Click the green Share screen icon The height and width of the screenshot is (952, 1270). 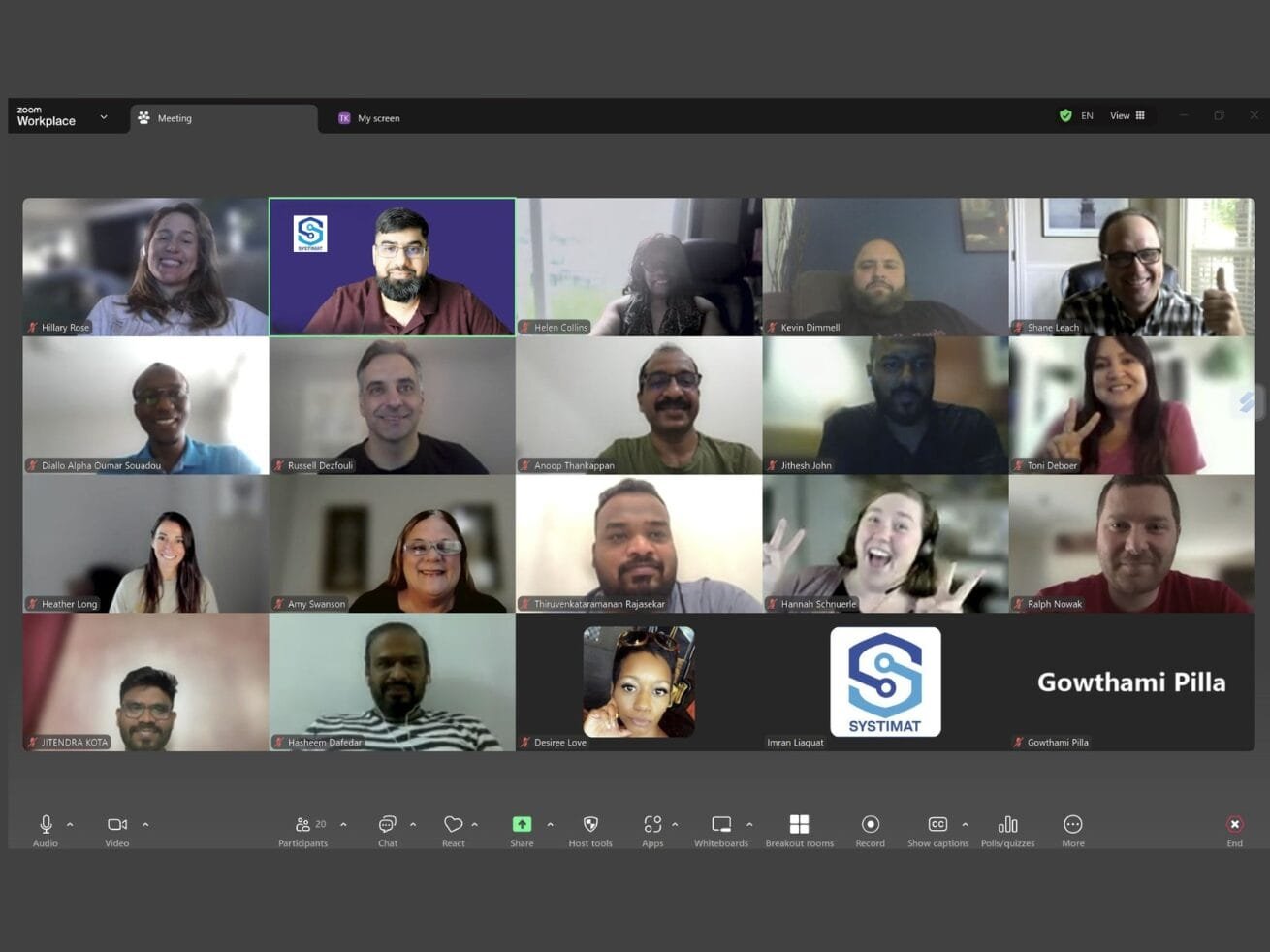click(522, 825)
